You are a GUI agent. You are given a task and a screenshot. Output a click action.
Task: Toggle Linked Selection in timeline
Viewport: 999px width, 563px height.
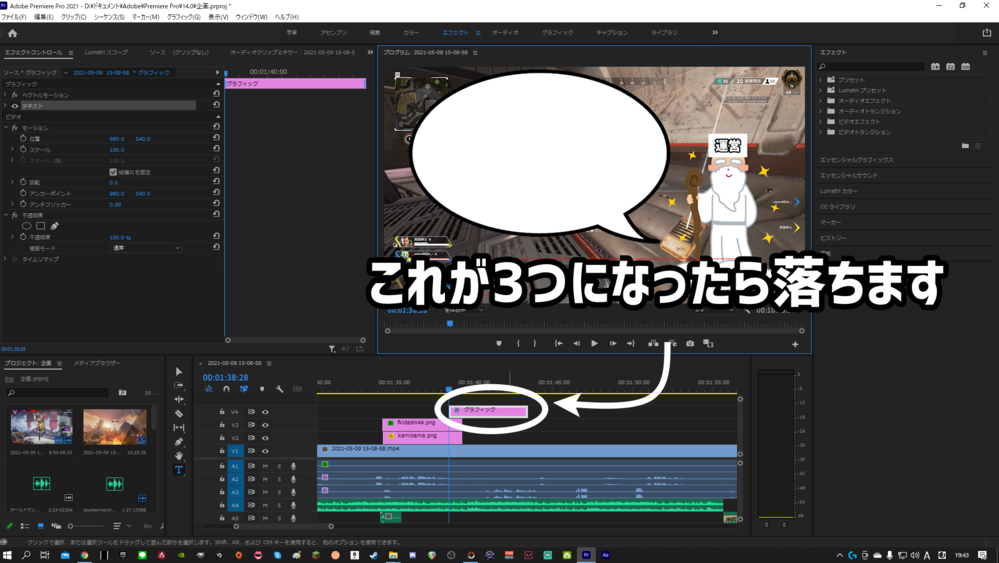244,389
